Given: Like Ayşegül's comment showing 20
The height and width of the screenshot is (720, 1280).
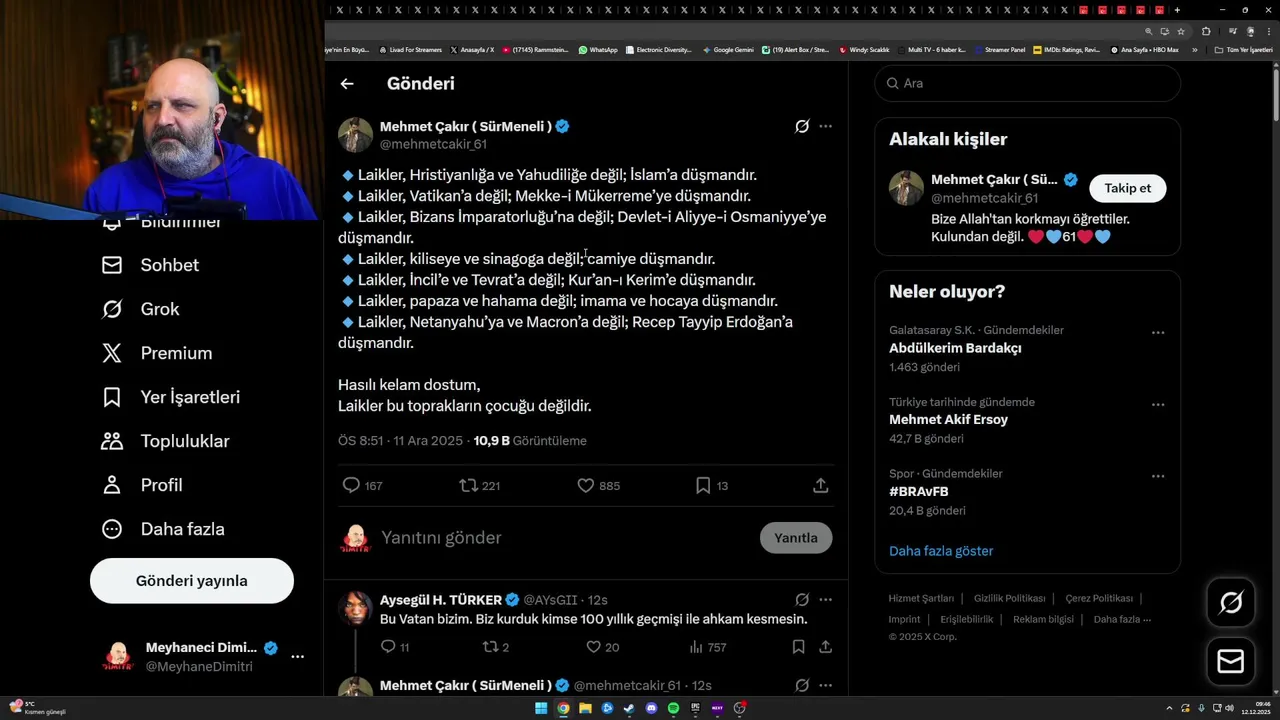Looking at the screenshot, I should coord(593,647).
